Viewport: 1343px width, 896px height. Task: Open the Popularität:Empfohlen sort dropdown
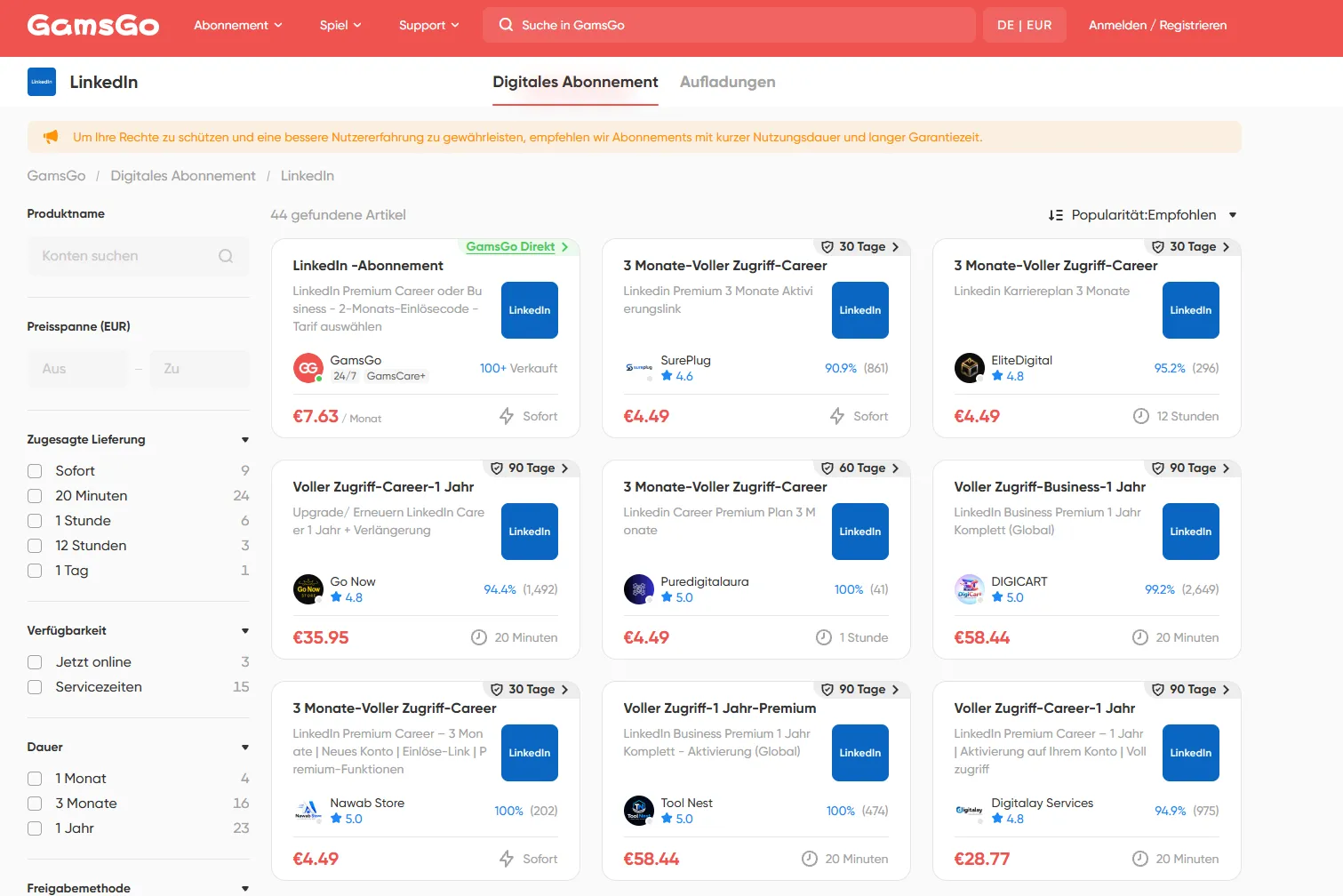click(1143, 215)
